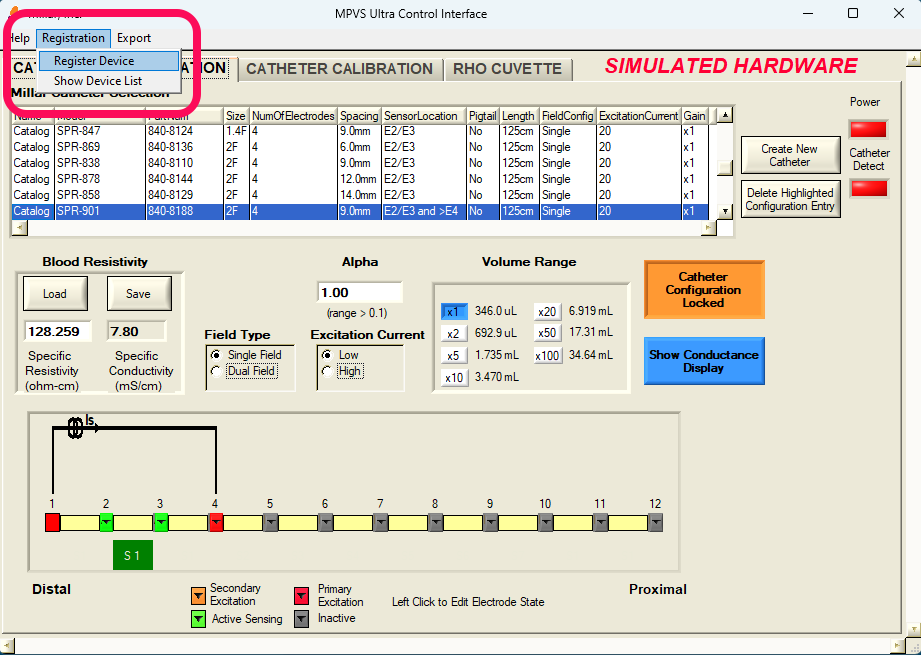Image resolution: width=921 pixels, height=656 pixels.
Task: Select the x100 volume range
Action: 547,355
